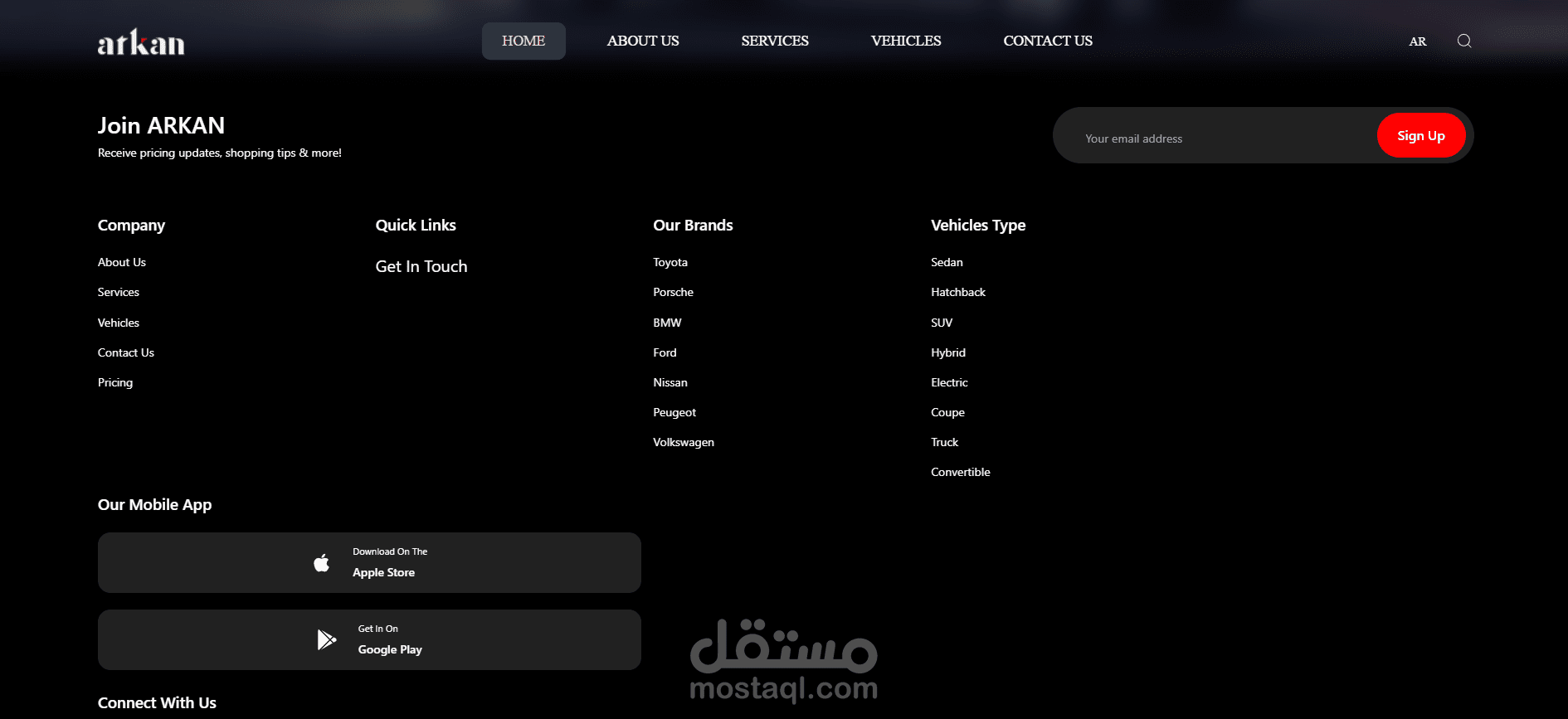The image size is (1568, 719).
Task: Choose the Coupe vehicle type
Action: click(947, 412)
